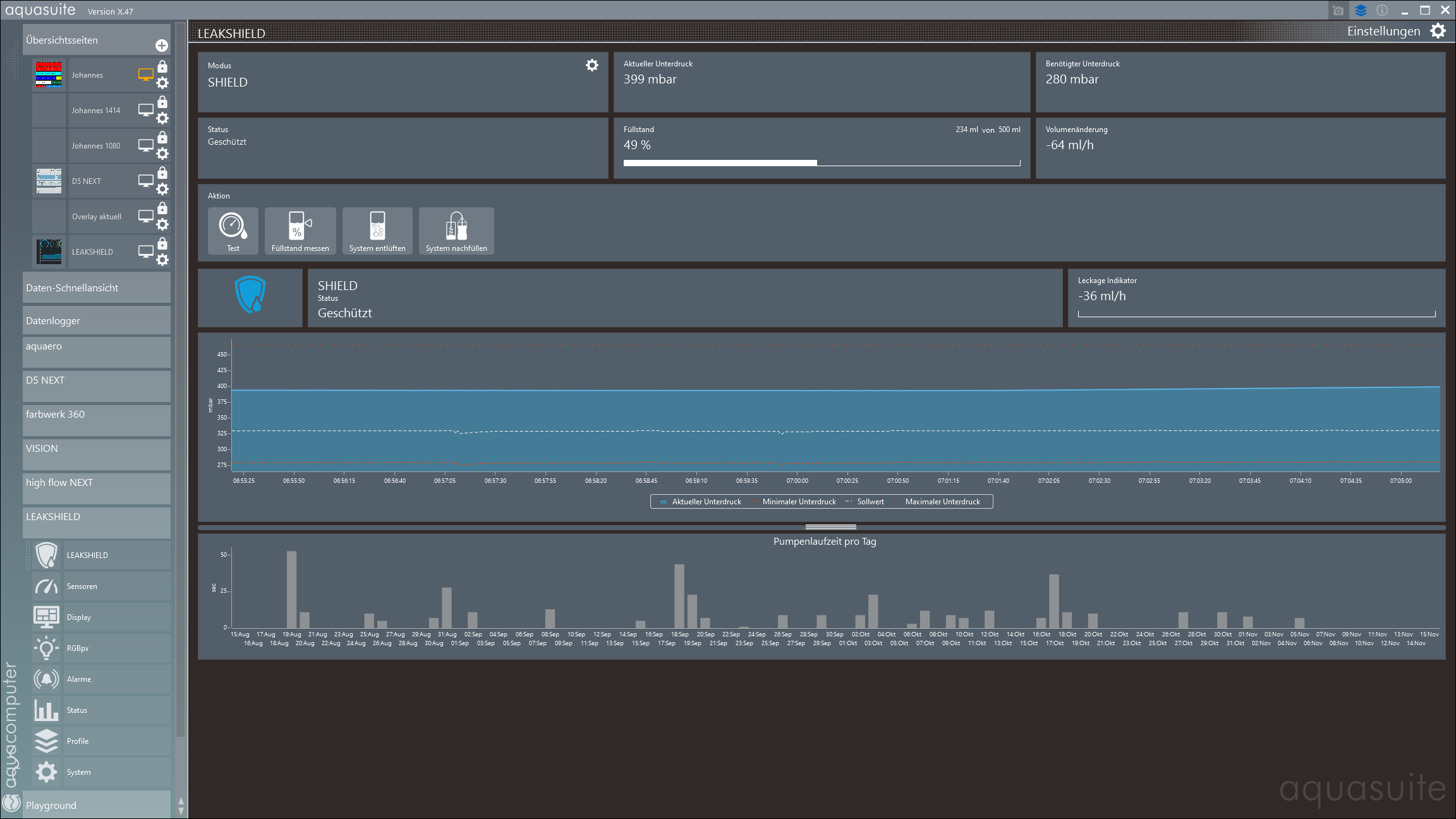Click info icon in title bar
1456x819 pixels.
point(1382,10)
